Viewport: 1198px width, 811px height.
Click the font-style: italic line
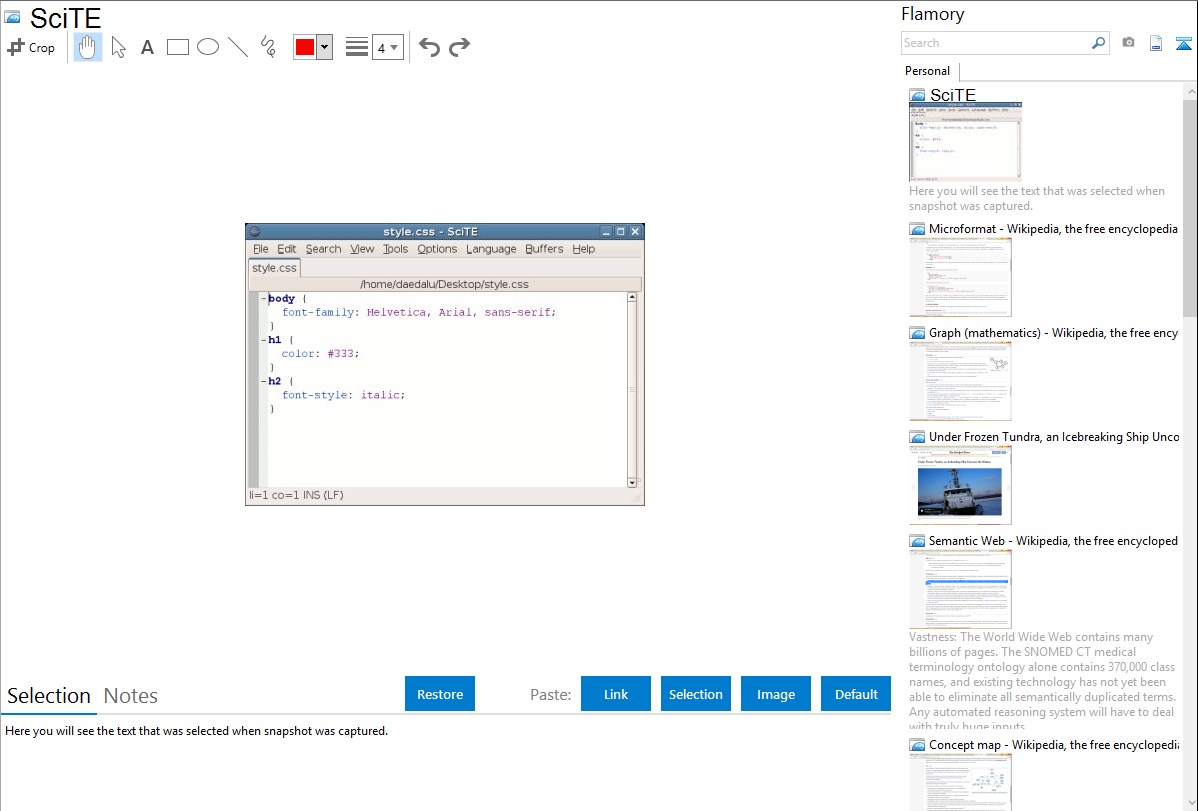point(344,395)
